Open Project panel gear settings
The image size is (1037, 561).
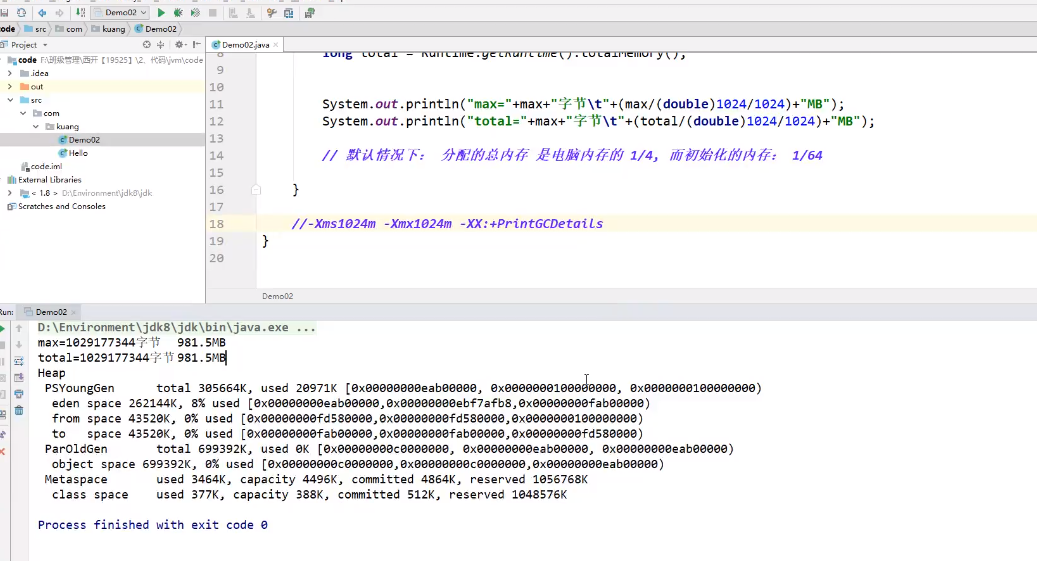tap(180, 45)
